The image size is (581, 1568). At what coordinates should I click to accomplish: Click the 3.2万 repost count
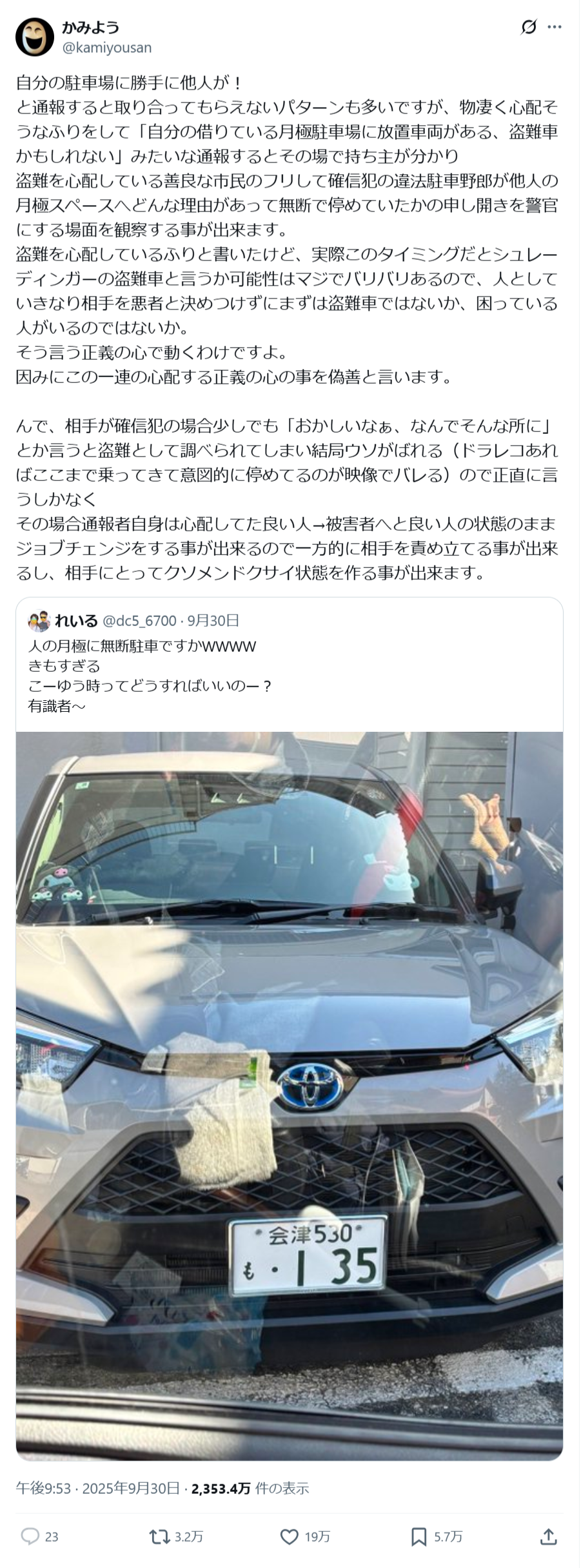coord(189,1537)
